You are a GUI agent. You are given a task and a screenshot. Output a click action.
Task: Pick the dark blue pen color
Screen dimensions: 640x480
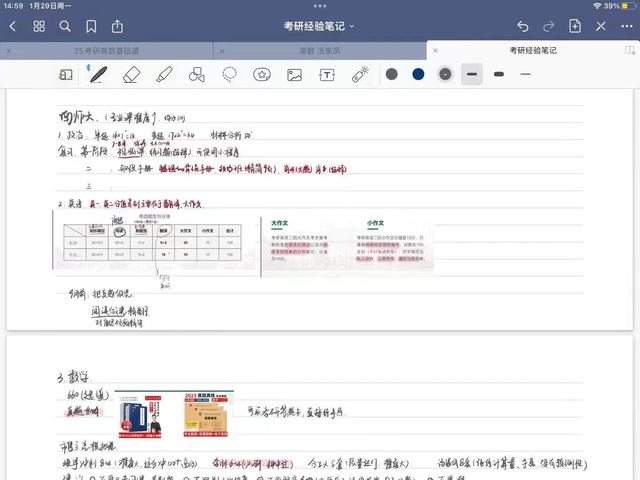[418, 74]
